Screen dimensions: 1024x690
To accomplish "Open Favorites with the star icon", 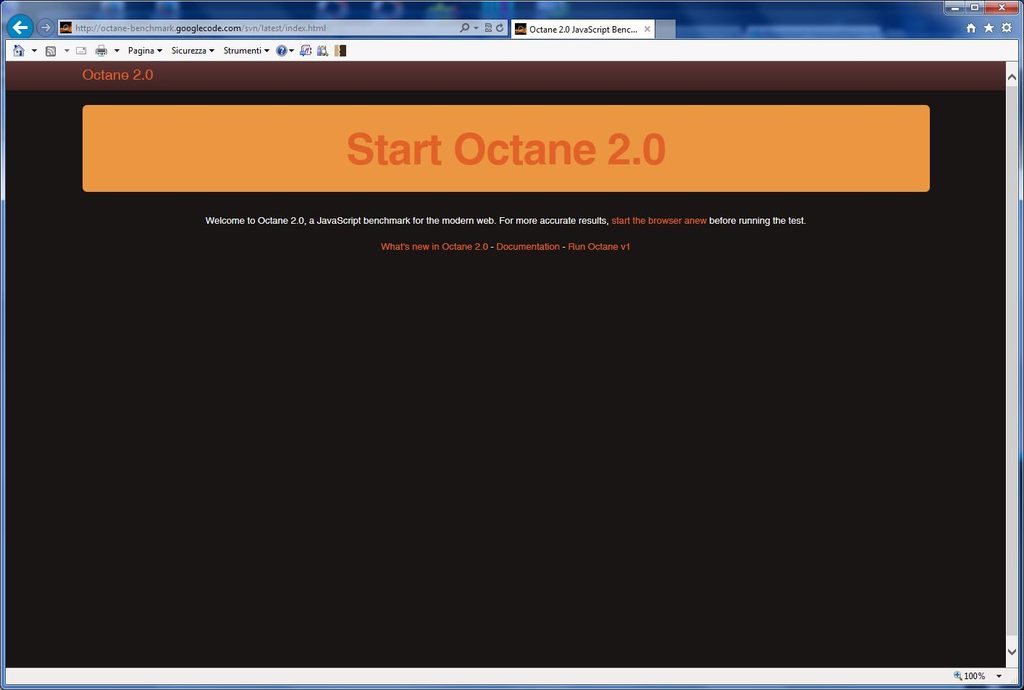I will click(989, 28).
